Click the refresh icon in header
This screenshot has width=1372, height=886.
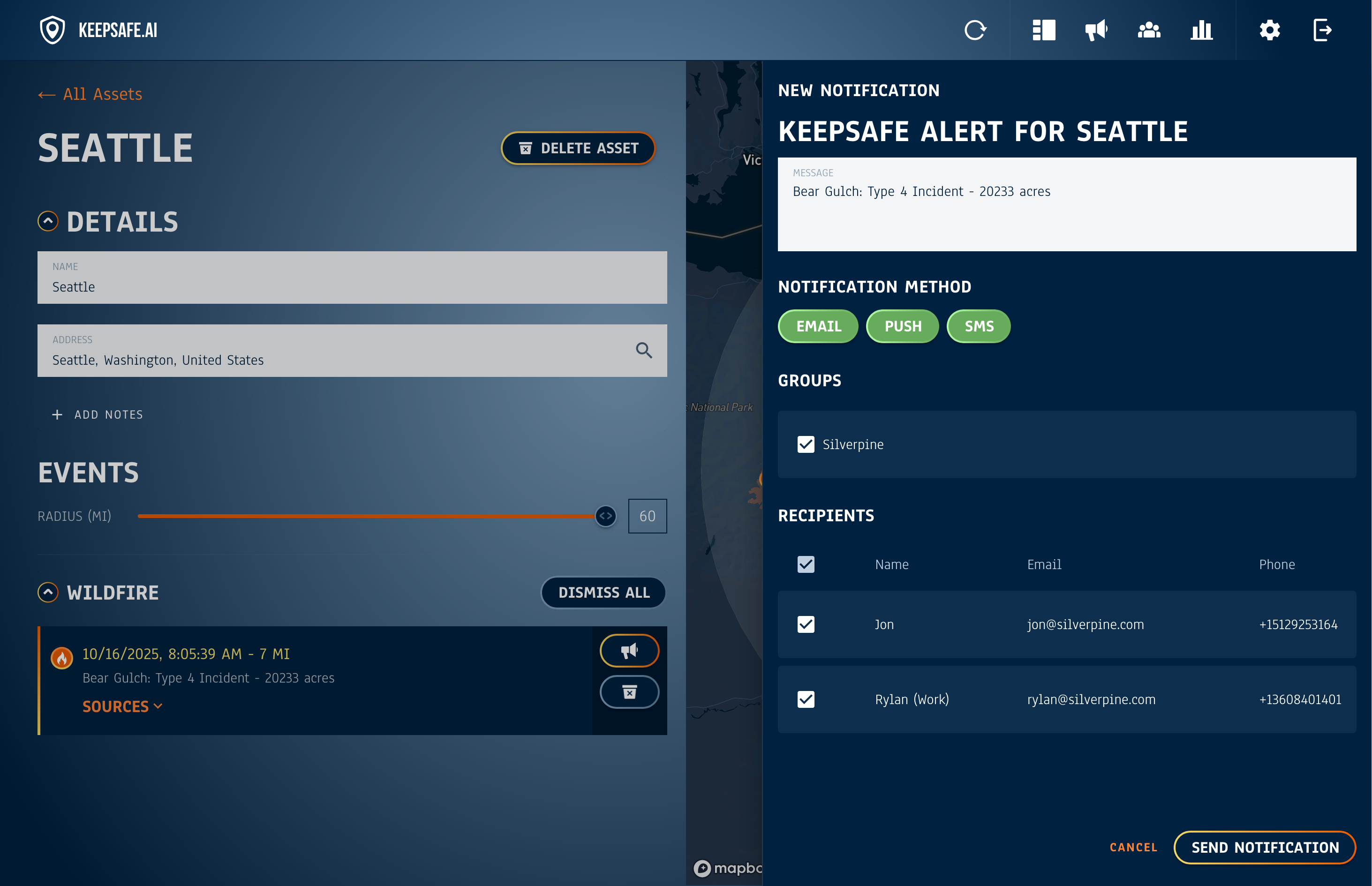[x=975, y=30]
